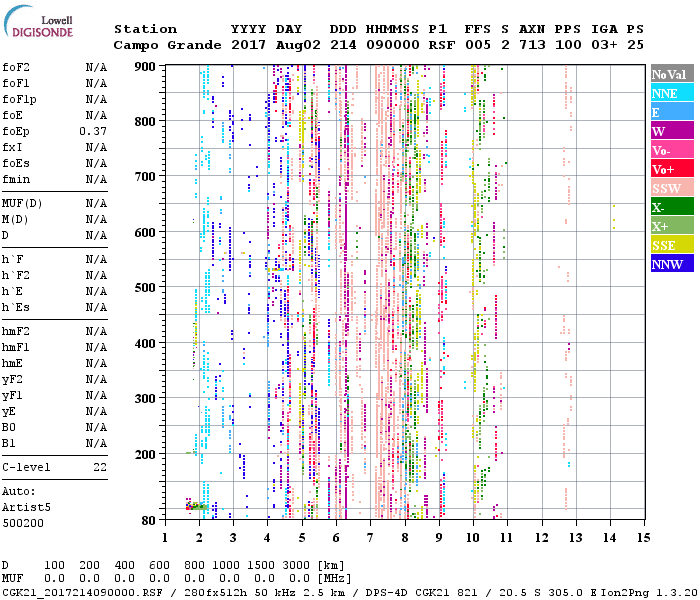This screenshot has width=700, height=600.
Task: Click the X- dark green legend entry
Action: (671, 207)
